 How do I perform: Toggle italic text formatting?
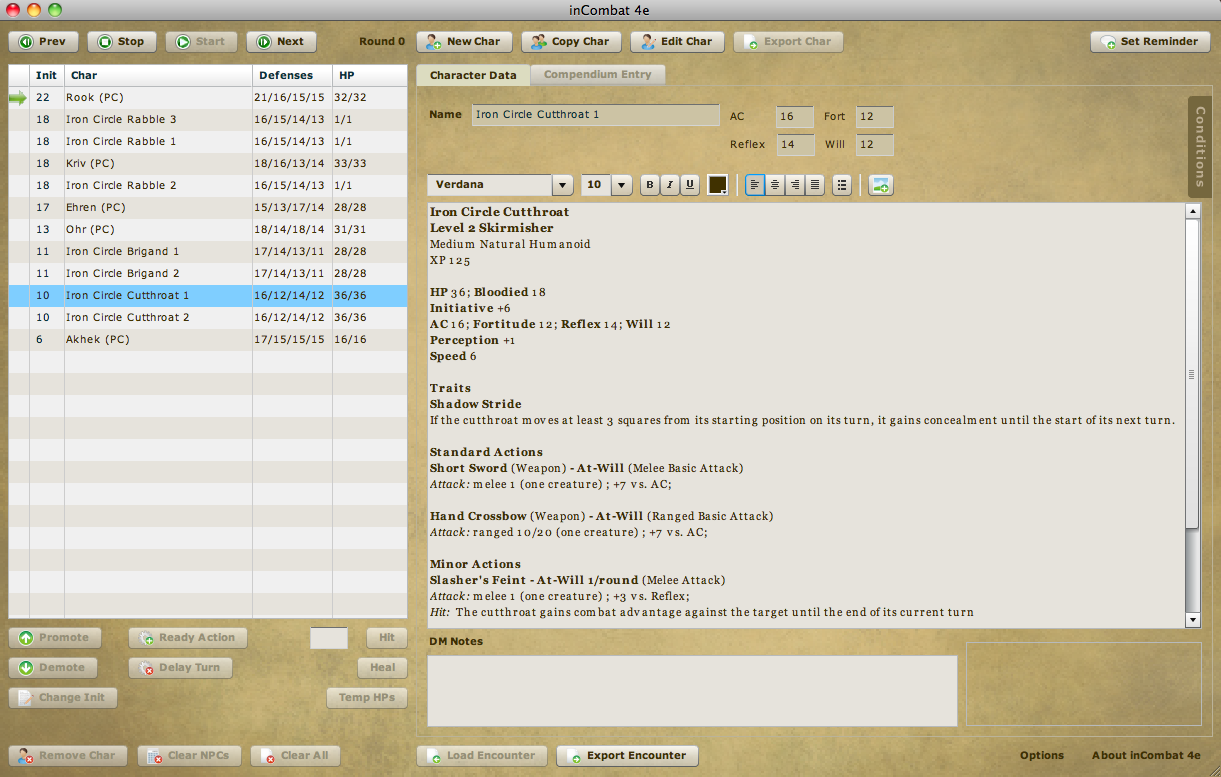tap(669, 185)
